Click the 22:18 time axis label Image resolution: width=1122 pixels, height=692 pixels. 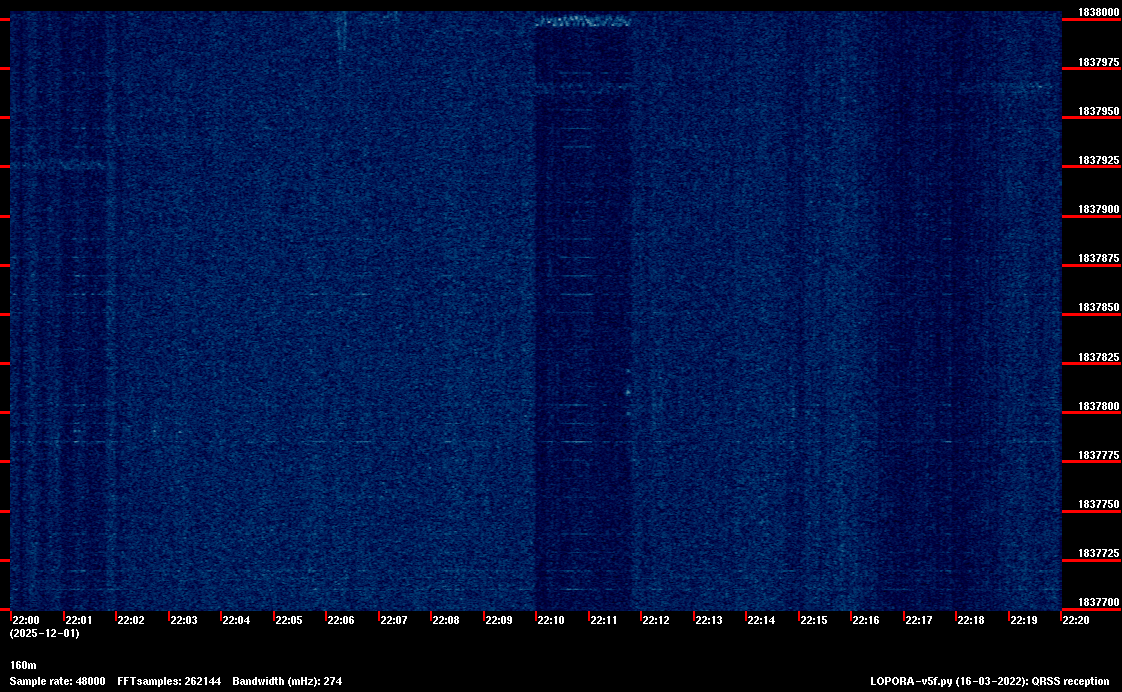tap(971, 620)
